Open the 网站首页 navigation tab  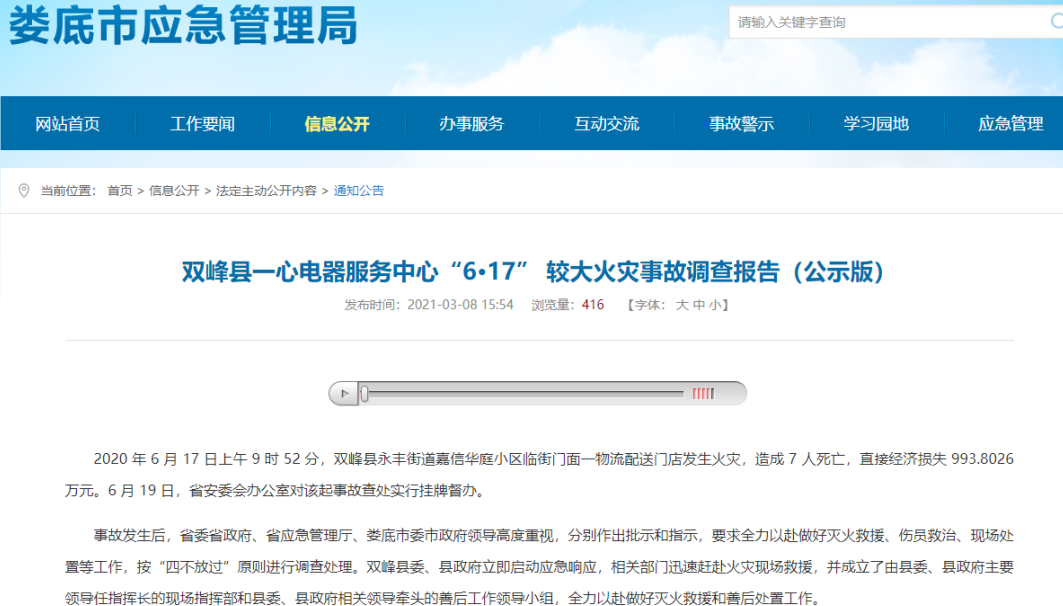[68, 124]
